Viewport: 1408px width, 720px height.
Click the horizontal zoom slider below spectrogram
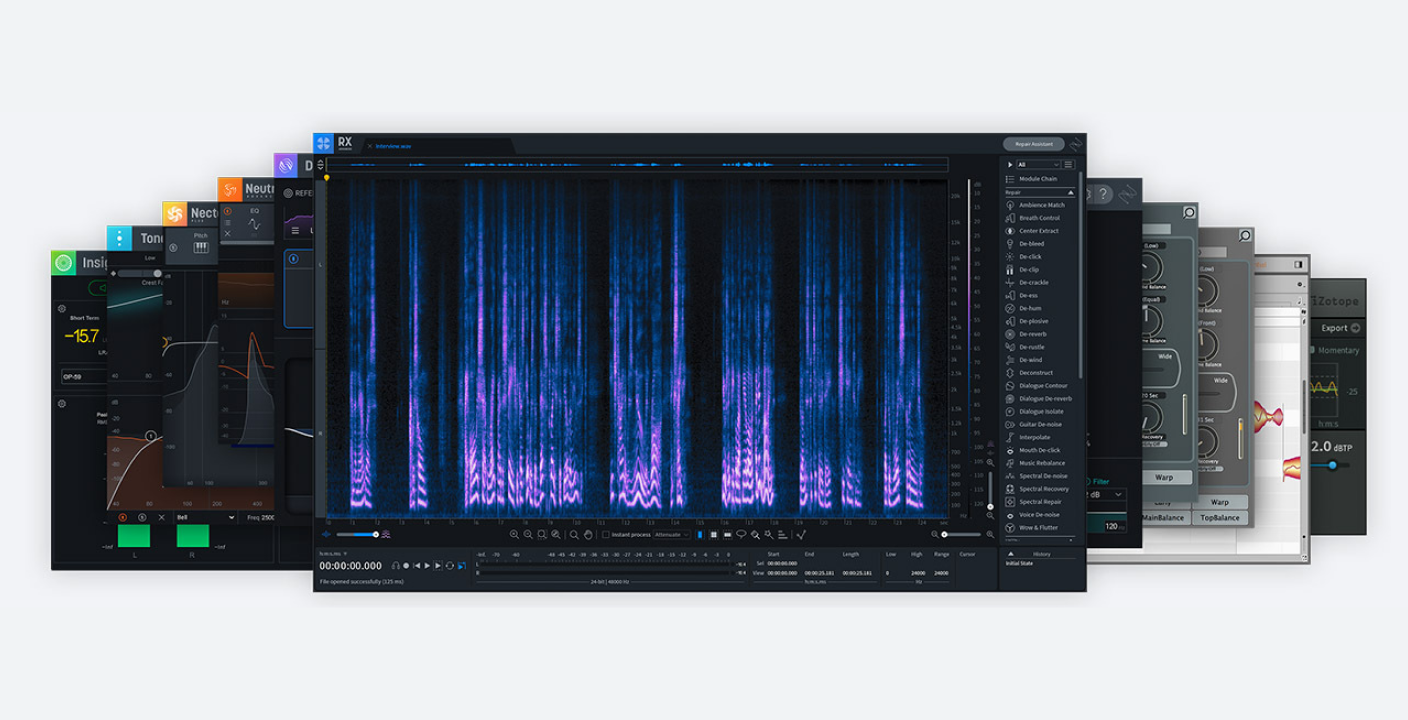(962, 535)
